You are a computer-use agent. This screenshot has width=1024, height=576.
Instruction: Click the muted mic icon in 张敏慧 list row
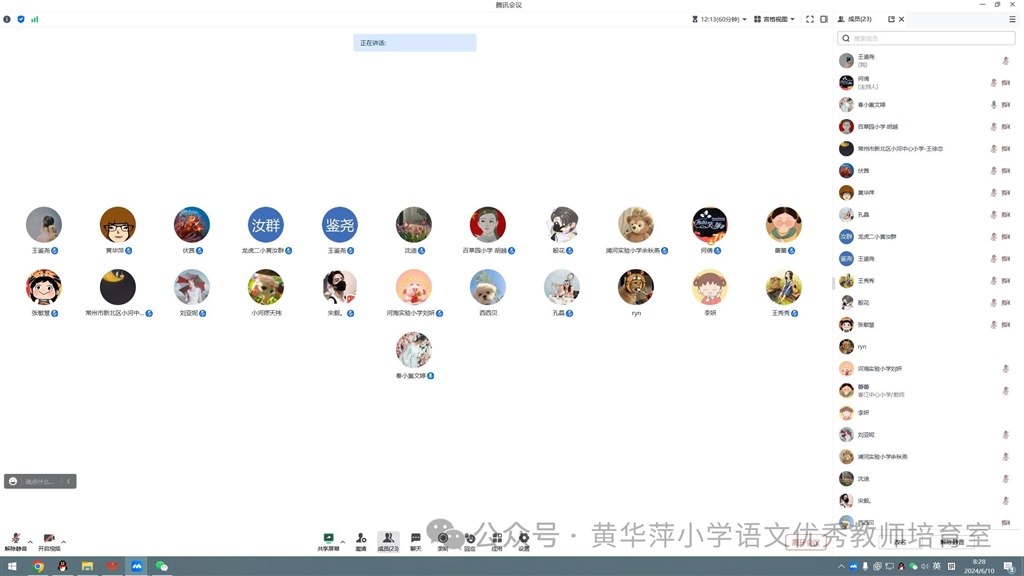(993, 325)
